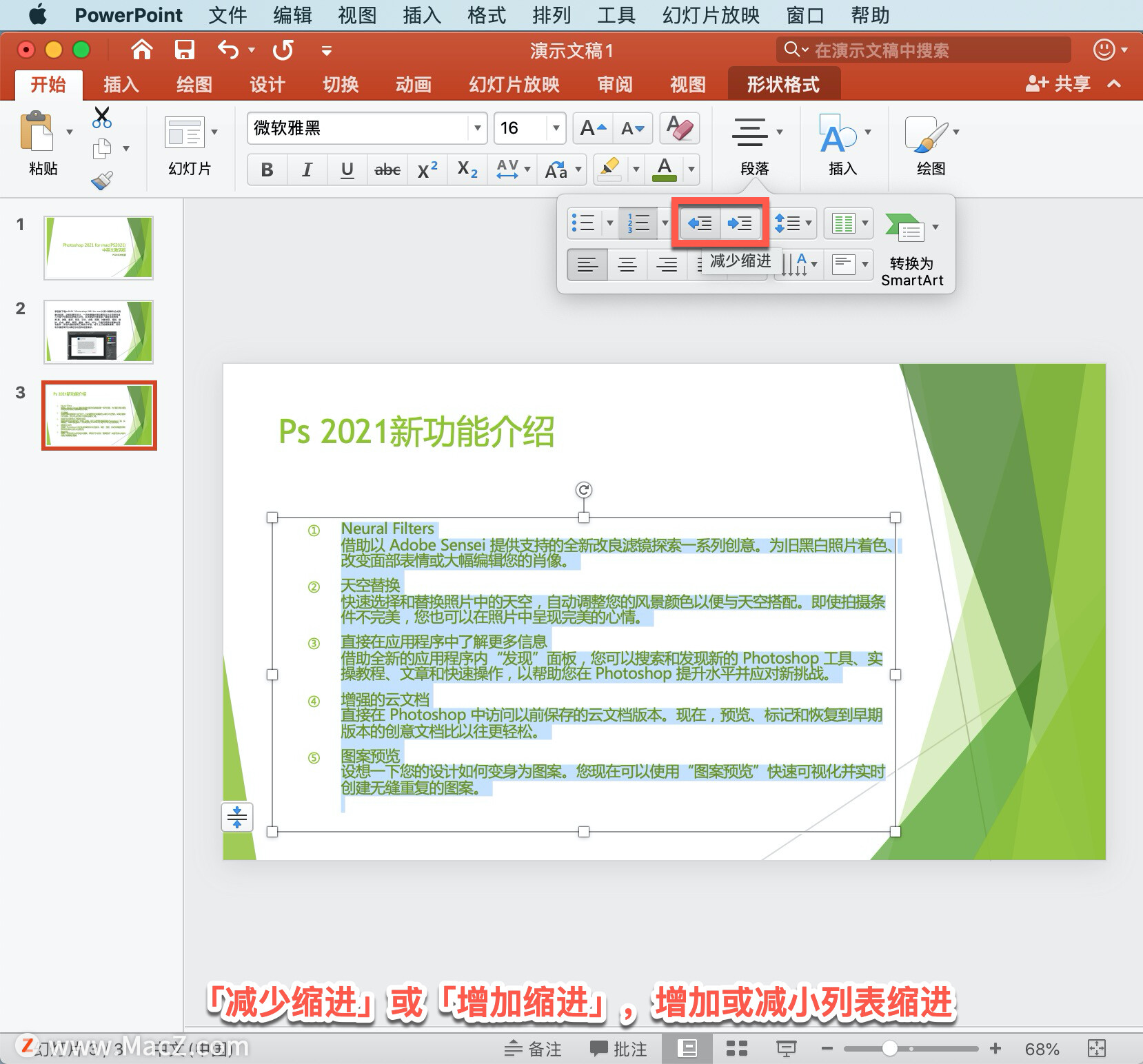Open the feedback smiley icon

[x=1104, y=50]
